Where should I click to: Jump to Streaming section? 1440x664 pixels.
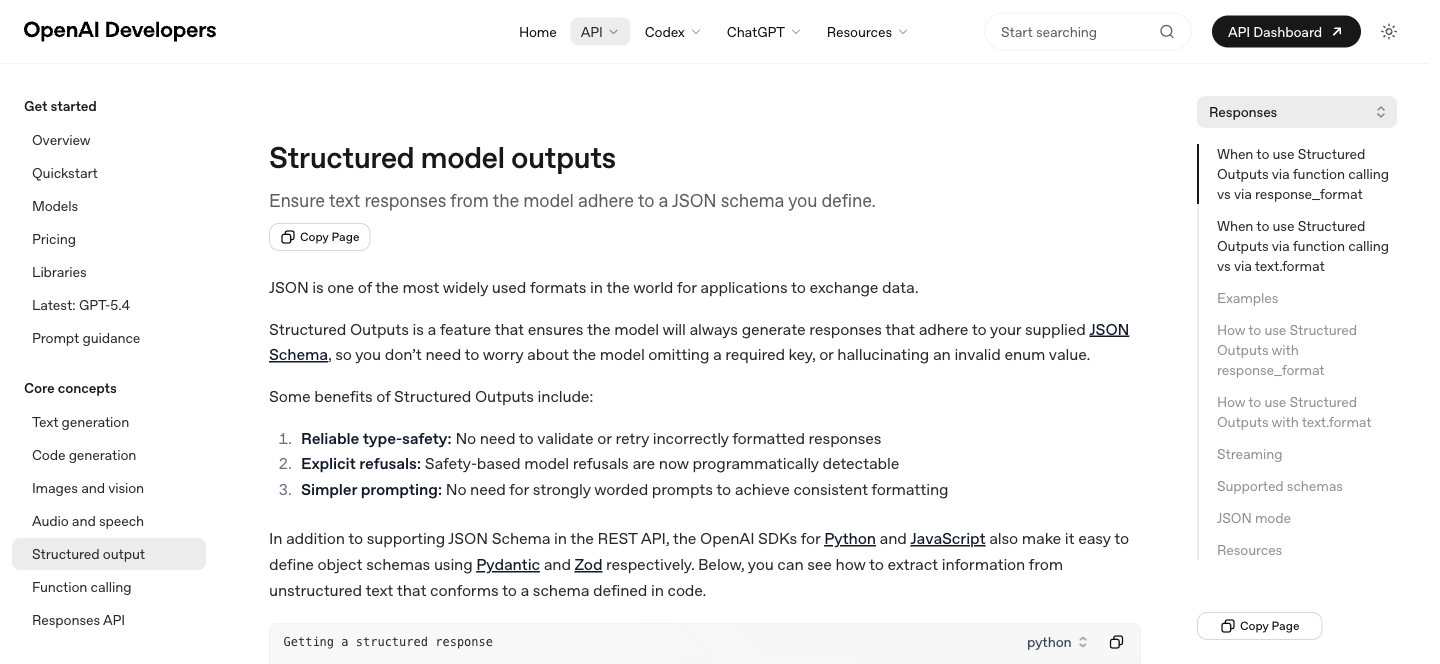[x=1250, y=454]
